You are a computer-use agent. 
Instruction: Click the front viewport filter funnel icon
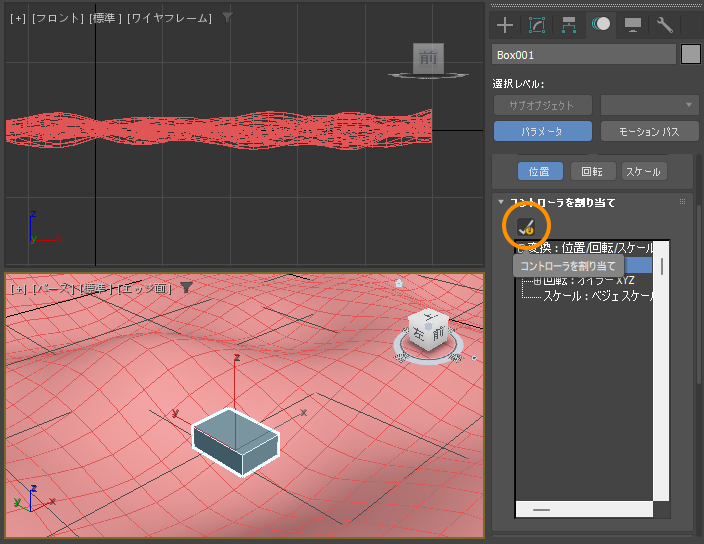(228, 17)
